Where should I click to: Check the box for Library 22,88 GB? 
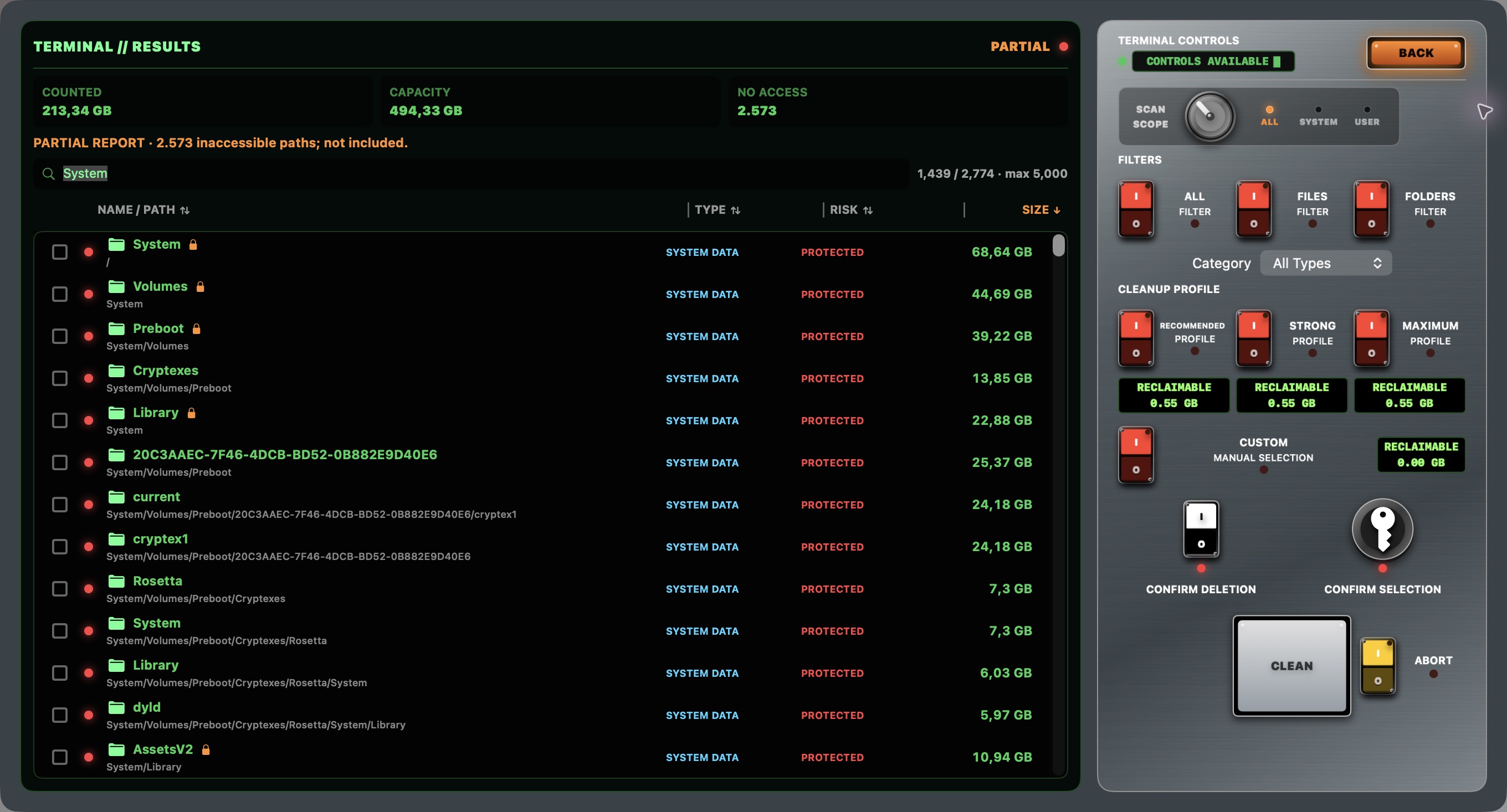click(x=60, y=420)
